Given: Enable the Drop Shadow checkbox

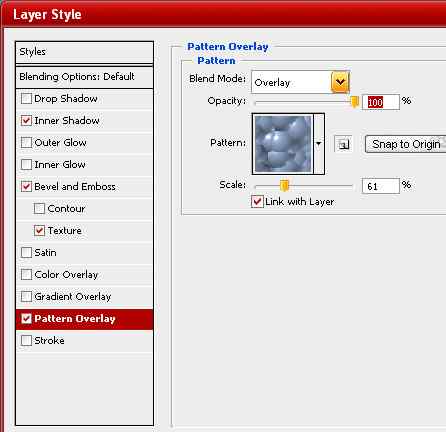Looking at the screenshot, I should pos(26,99).
